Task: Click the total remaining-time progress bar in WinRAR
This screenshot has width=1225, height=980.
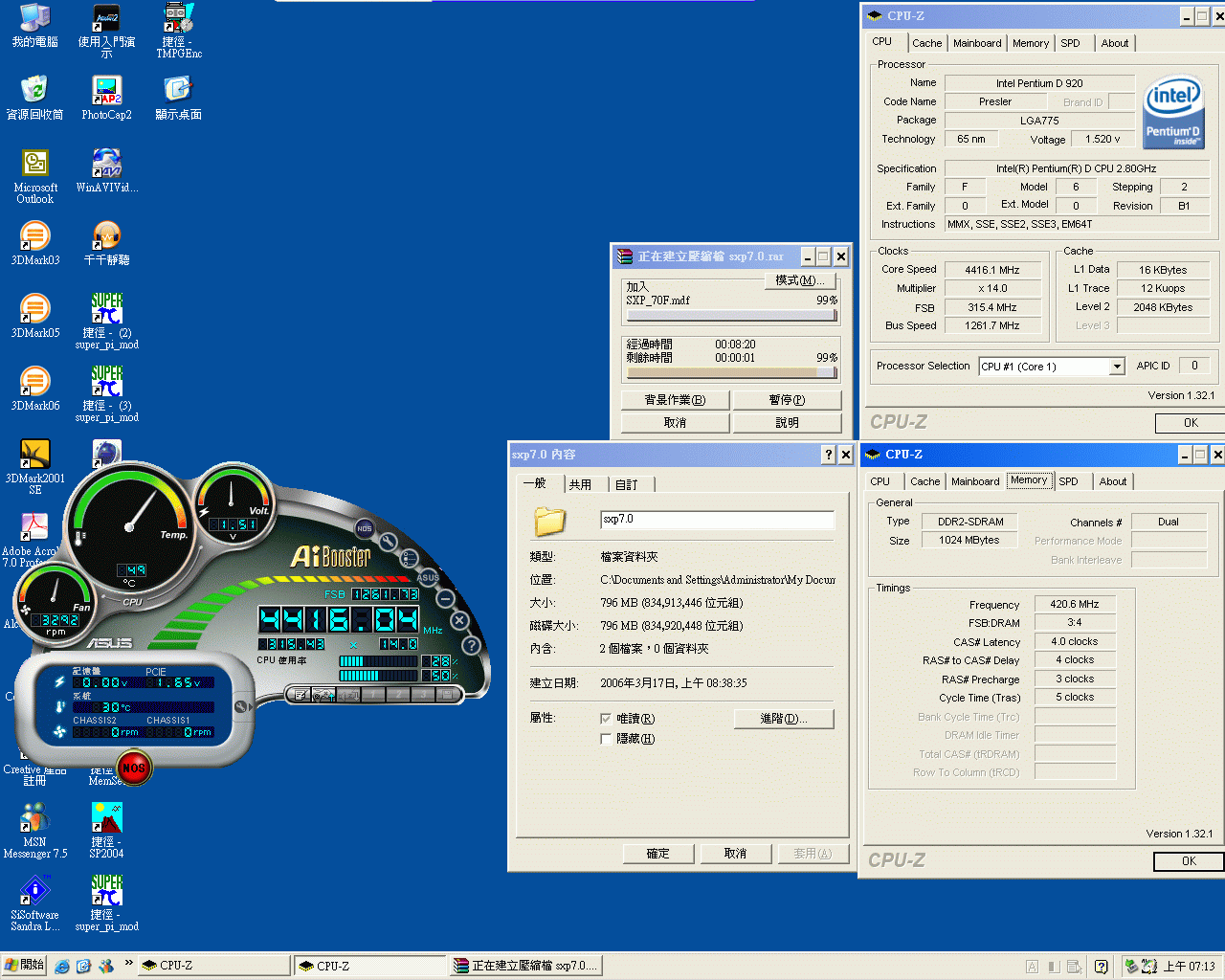Action: pos(732,373)
